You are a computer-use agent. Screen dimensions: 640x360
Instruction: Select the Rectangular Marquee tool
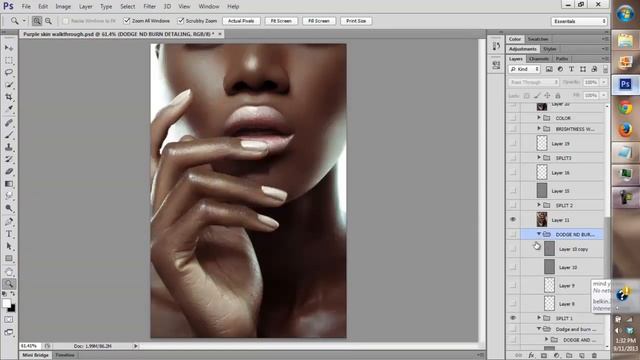pos(9,60)
